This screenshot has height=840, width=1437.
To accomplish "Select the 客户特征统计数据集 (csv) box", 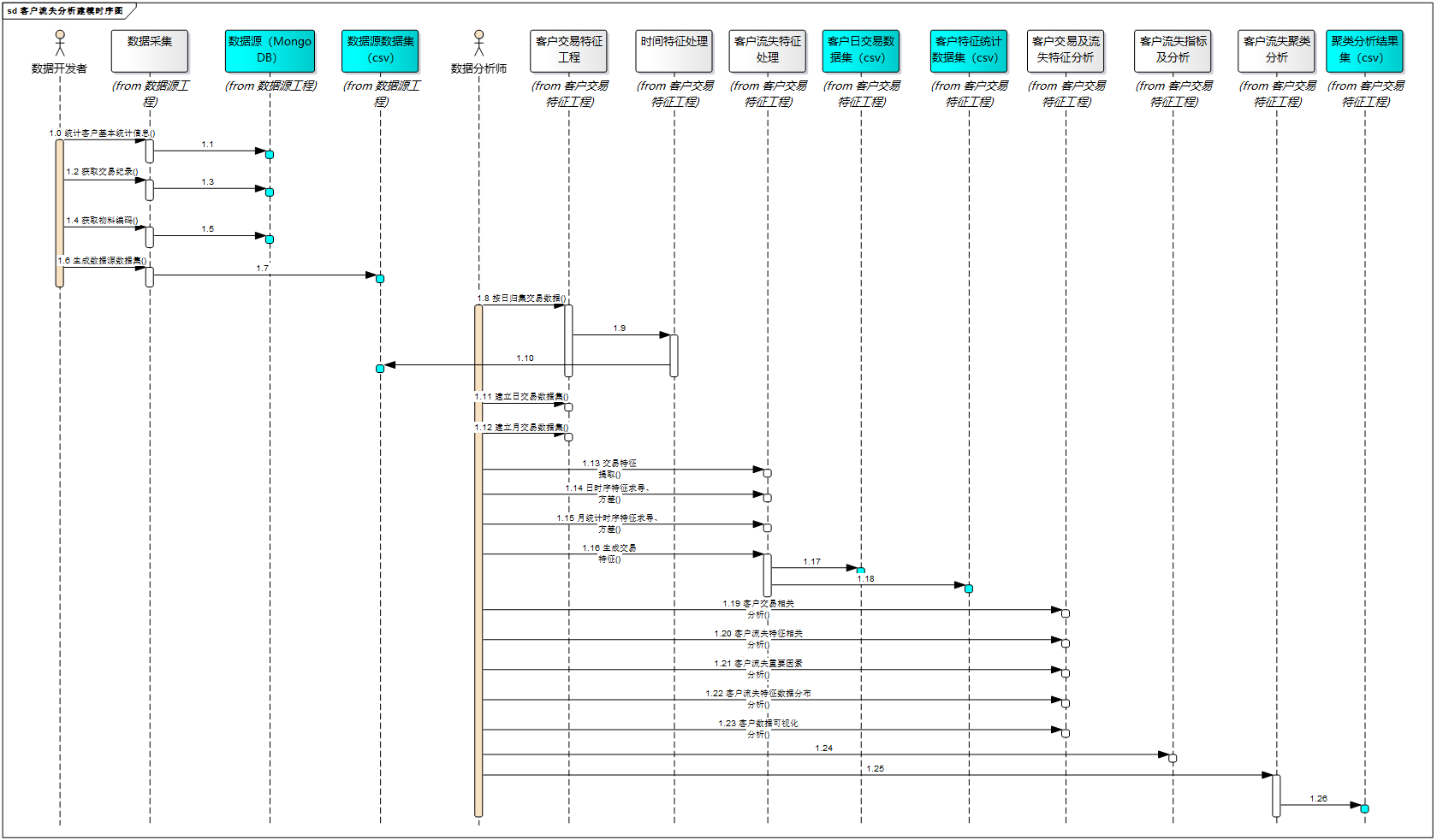I will pos(969,50).
